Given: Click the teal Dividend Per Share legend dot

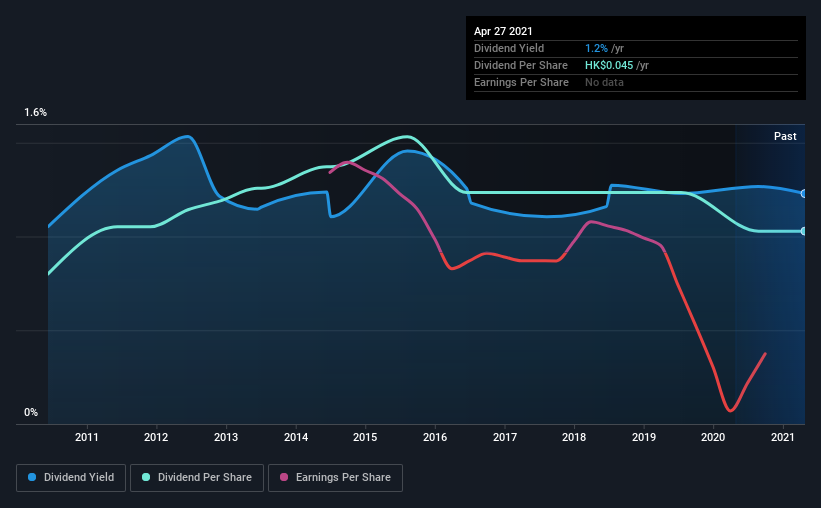Looking at the screenshot, I should (146, 477).
